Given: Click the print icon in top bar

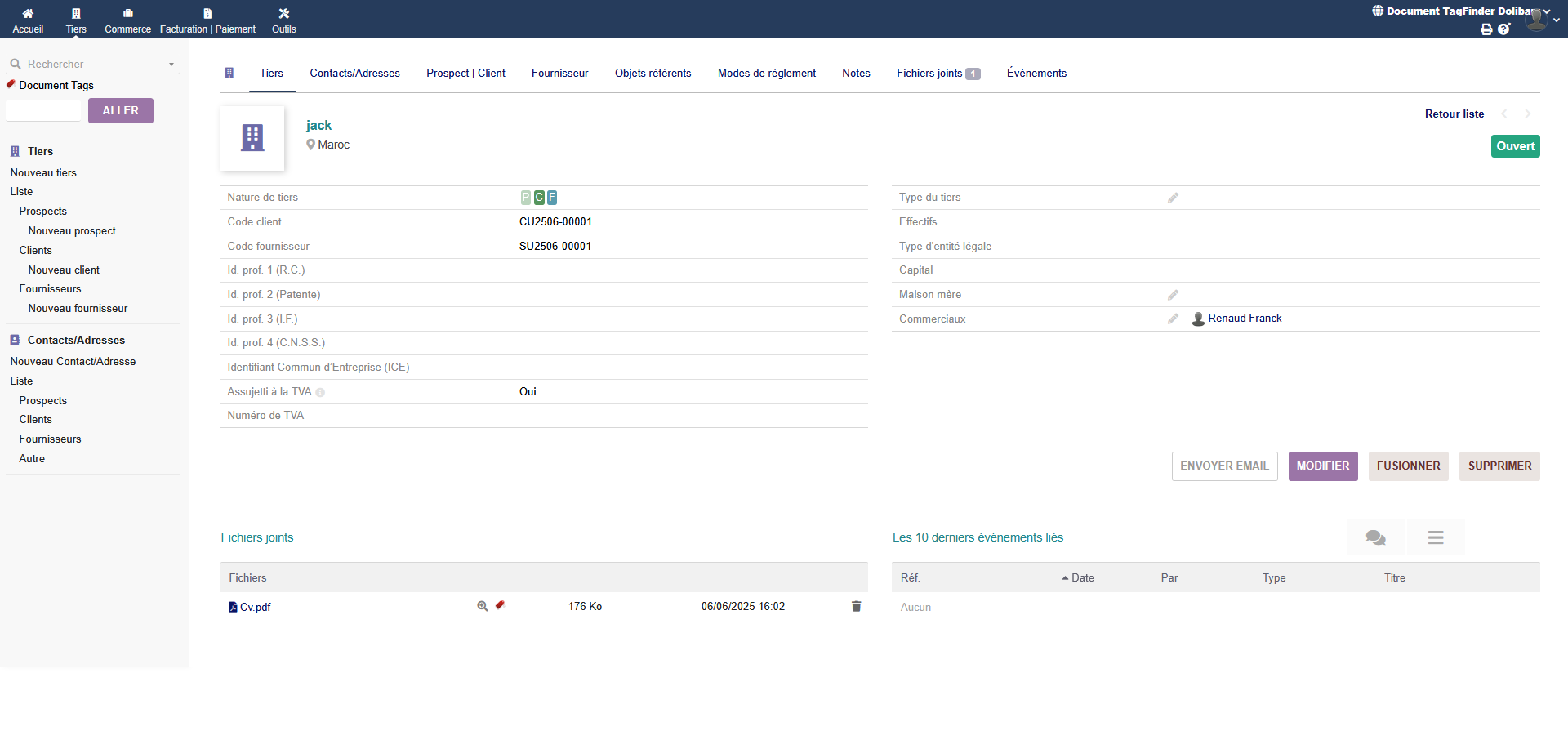Looking at the screenshot, I should 1486,29.
